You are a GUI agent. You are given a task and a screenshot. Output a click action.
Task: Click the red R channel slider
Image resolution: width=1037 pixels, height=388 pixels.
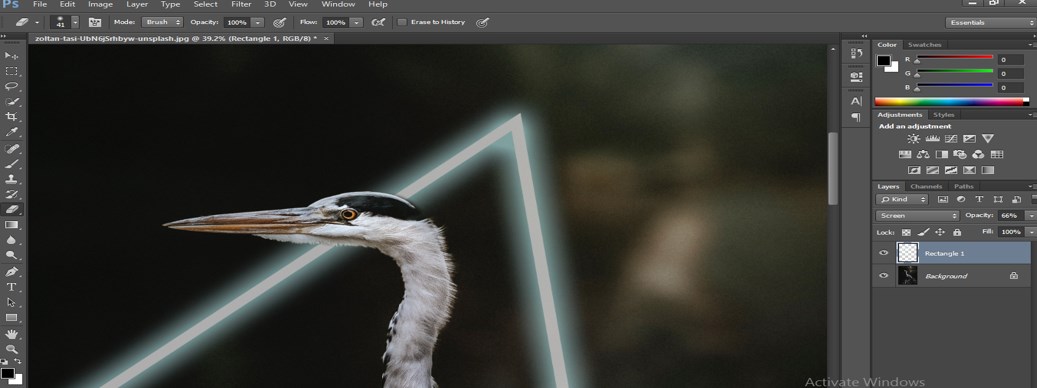(x=954, y=58)
